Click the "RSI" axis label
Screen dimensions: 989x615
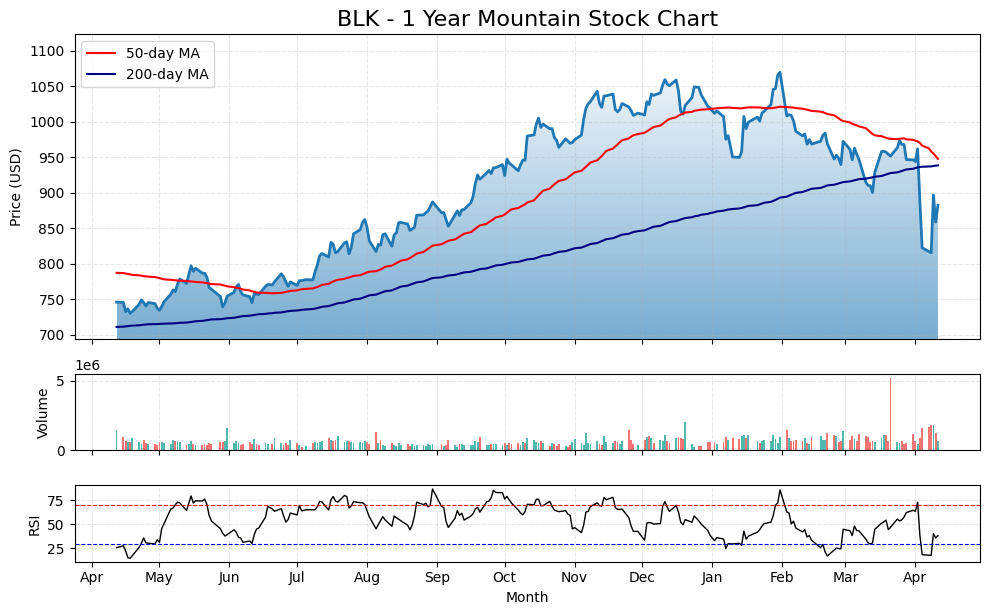click(x=33, y=525)
